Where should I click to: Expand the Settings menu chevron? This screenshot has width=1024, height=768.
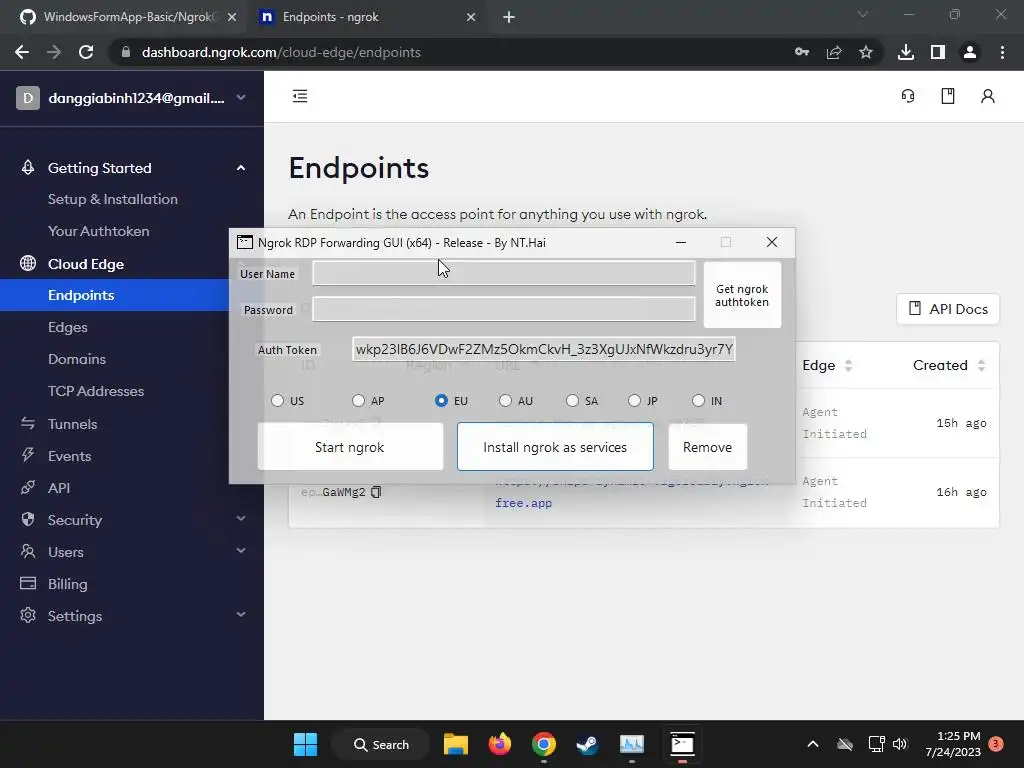click(x=241, y=615)
